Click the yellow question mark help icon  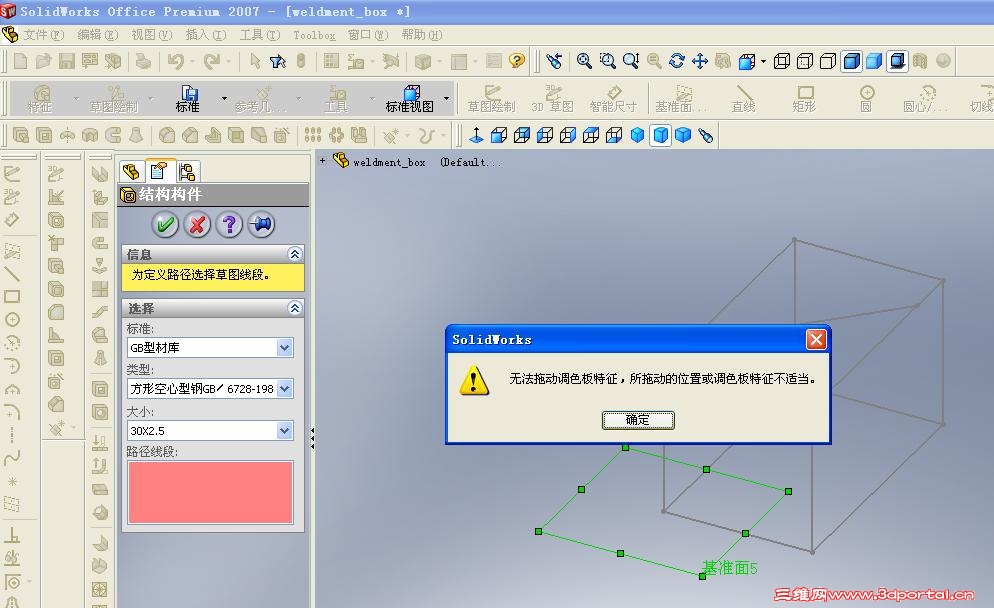[x=517, y=61]
